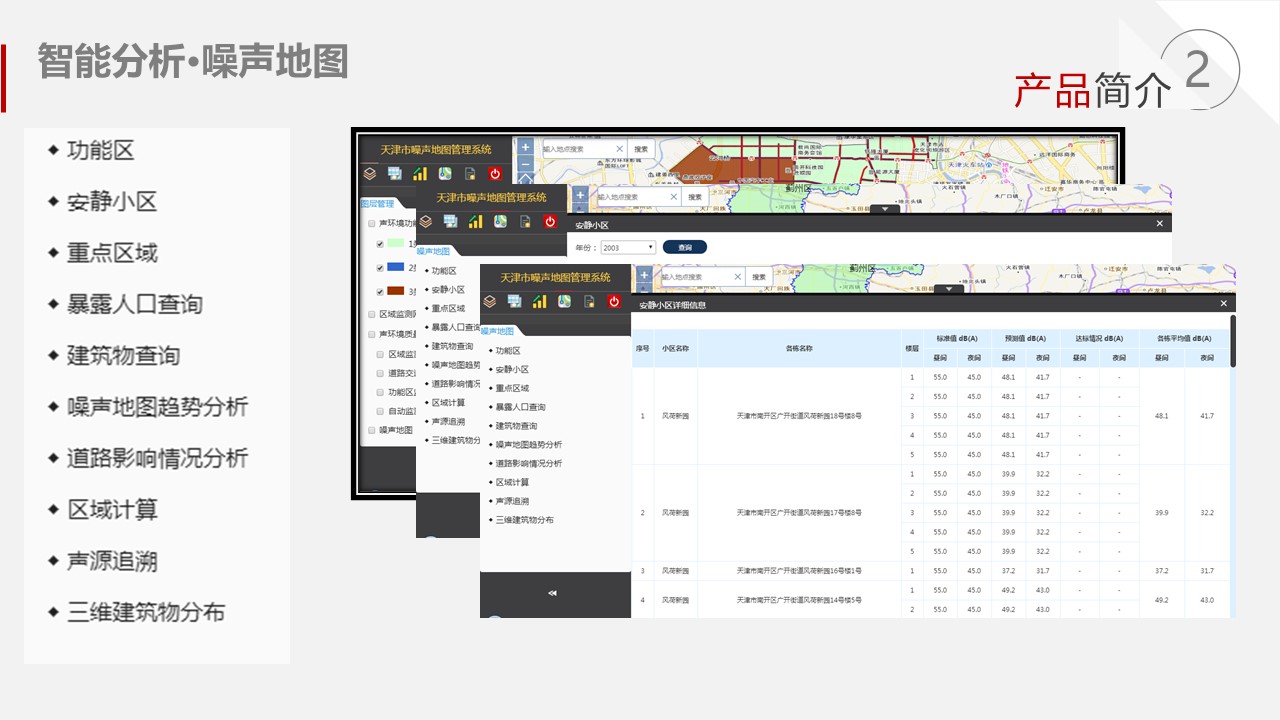Clear the search box on the front-most map
This screenshot has width=1280, height=720.
[x=738, y=277]
